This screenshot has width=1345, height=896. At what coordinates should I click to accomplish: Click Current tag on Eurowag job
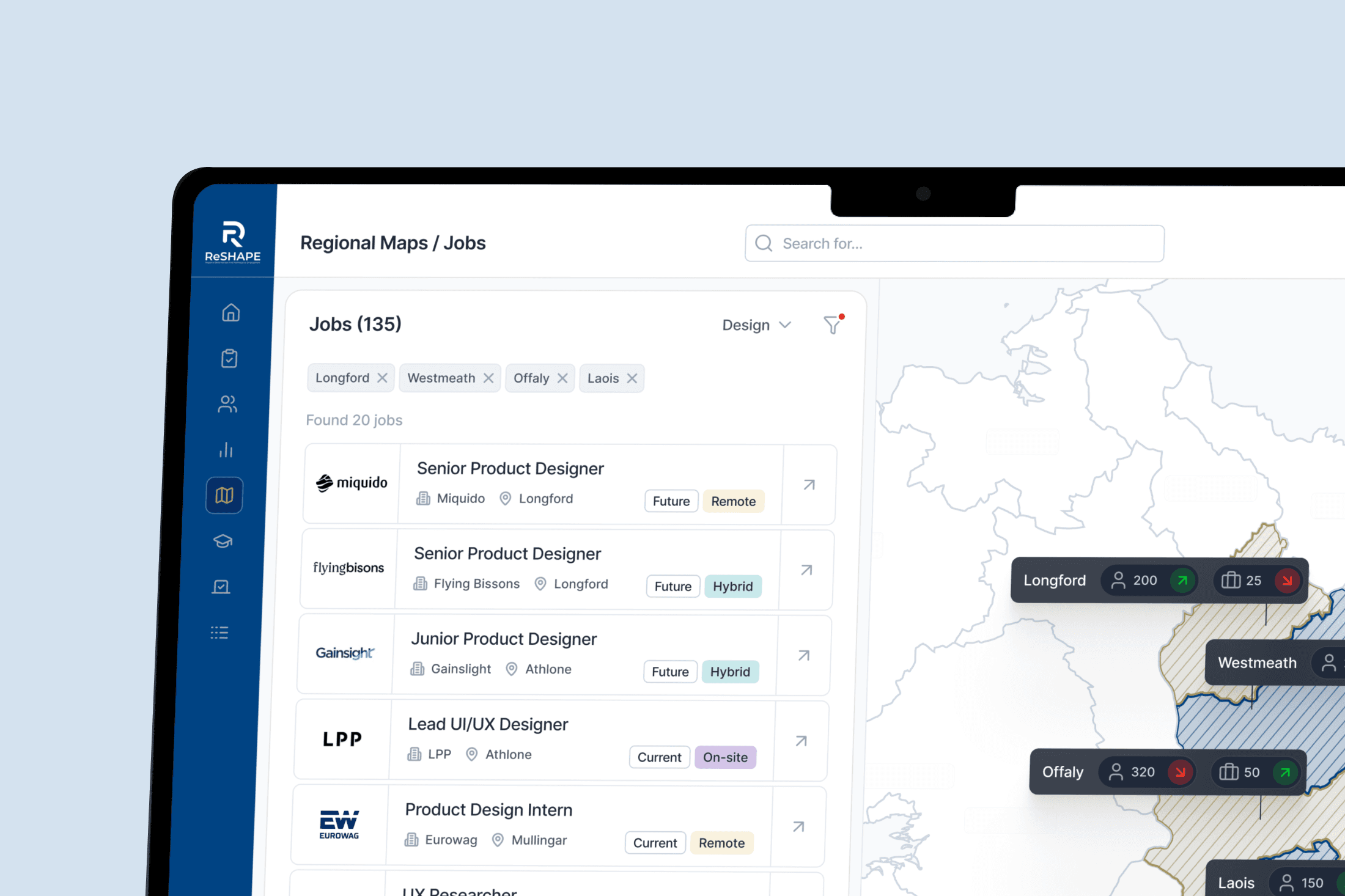[x=655, y=843]
